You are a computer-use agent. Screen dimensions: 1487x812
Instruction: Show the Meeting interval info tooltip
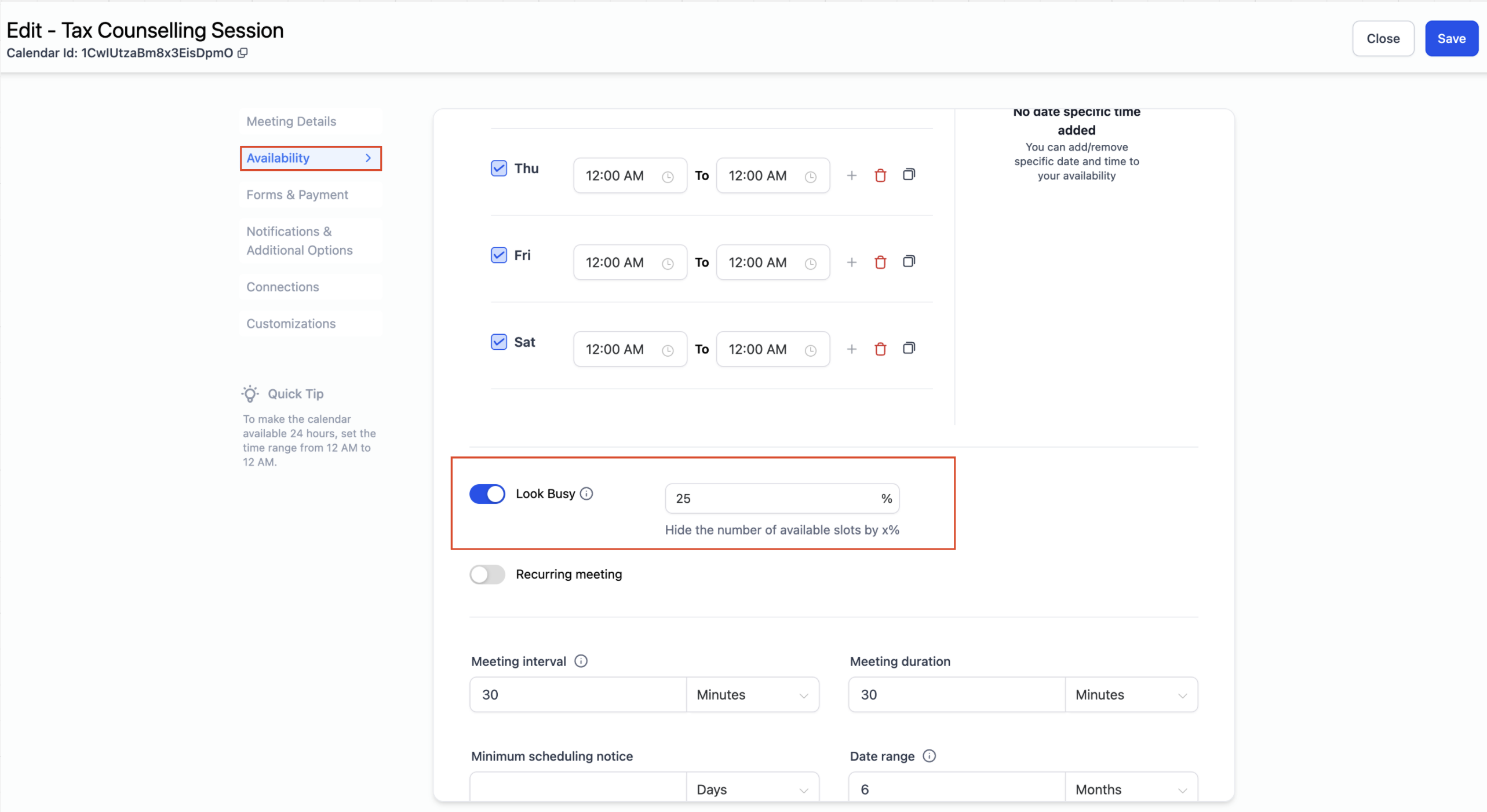581,661
